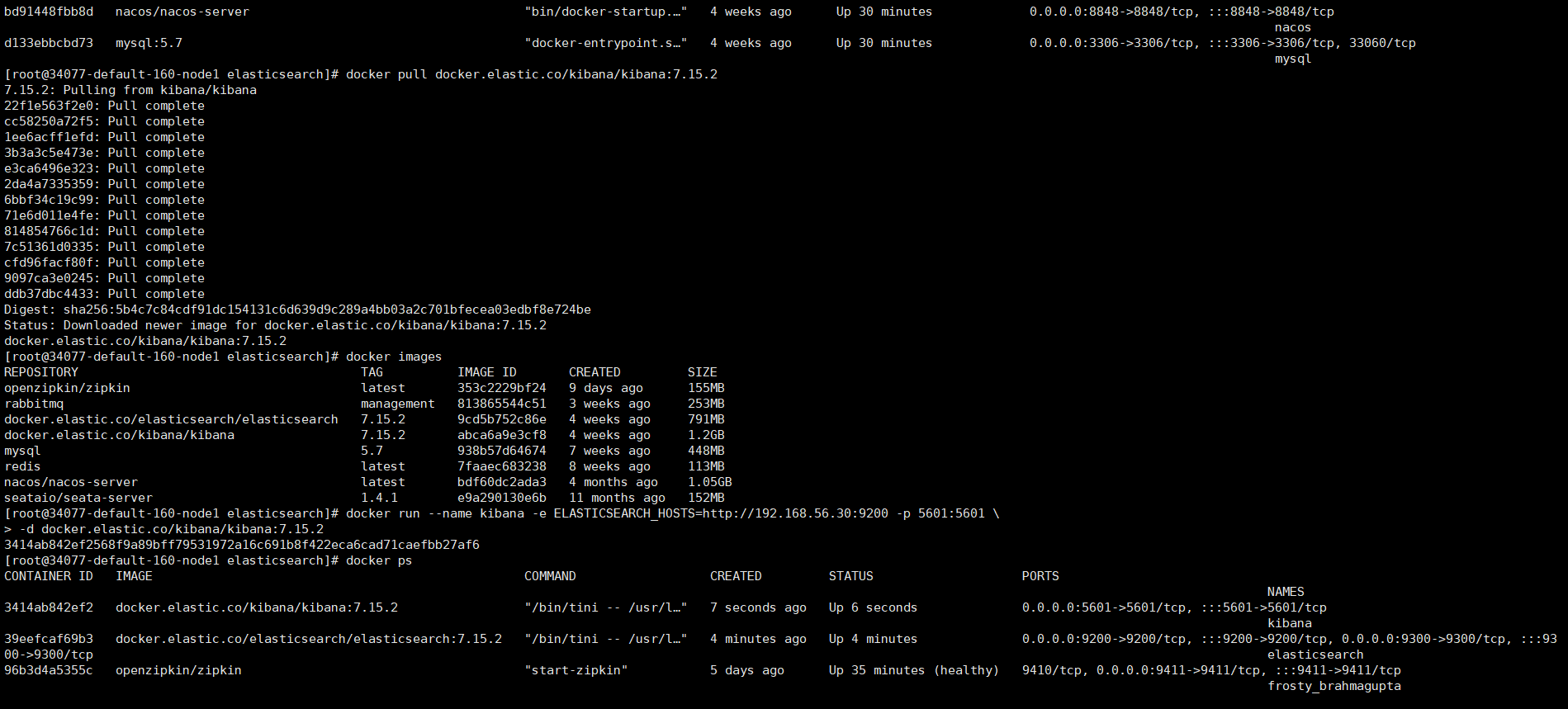Screen dimensions: 1568x709
Task: Select the REPOSITORY column header
Action: tap(41, 372)
